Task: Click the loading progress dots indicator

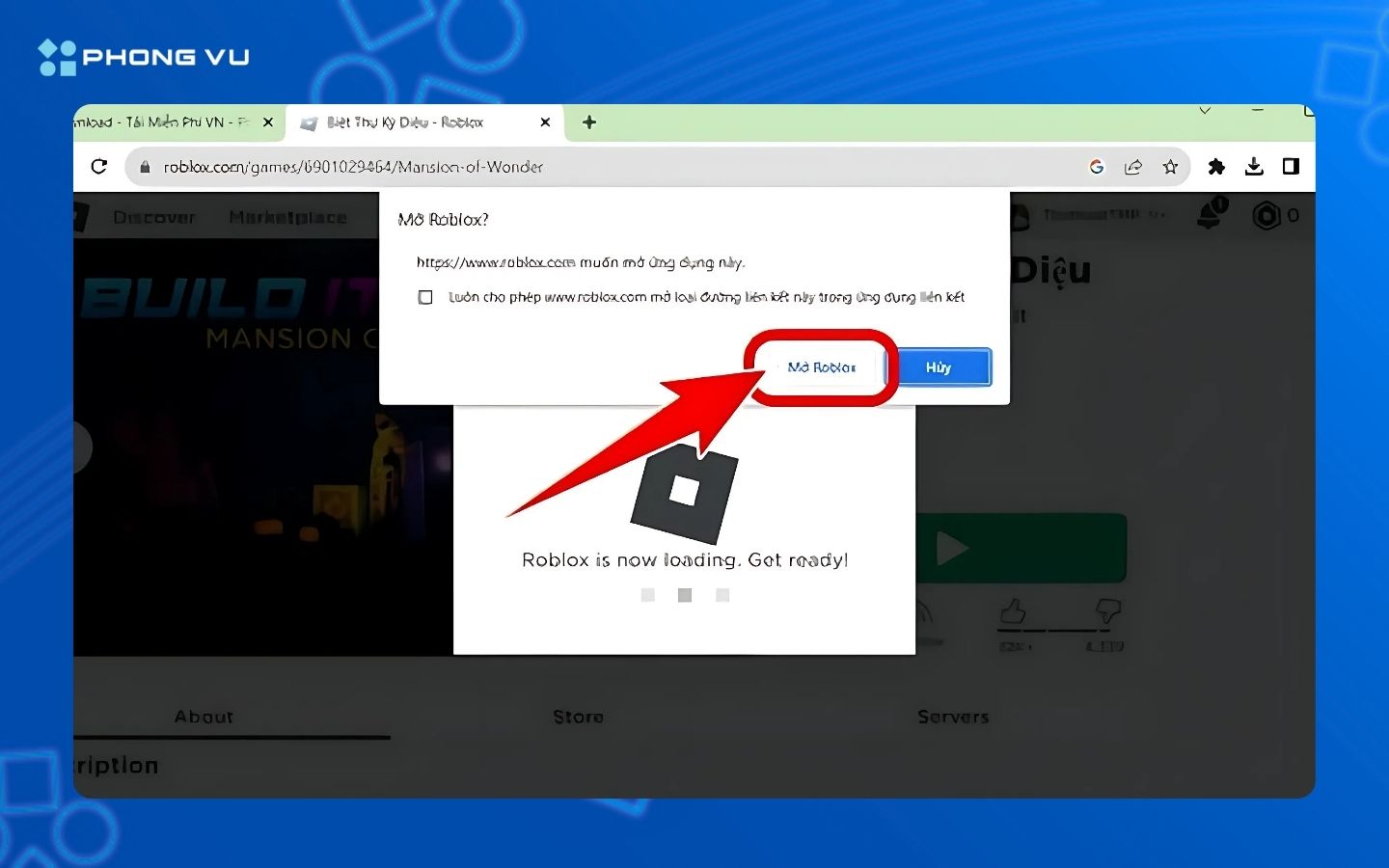Action: tap(684, 595)
